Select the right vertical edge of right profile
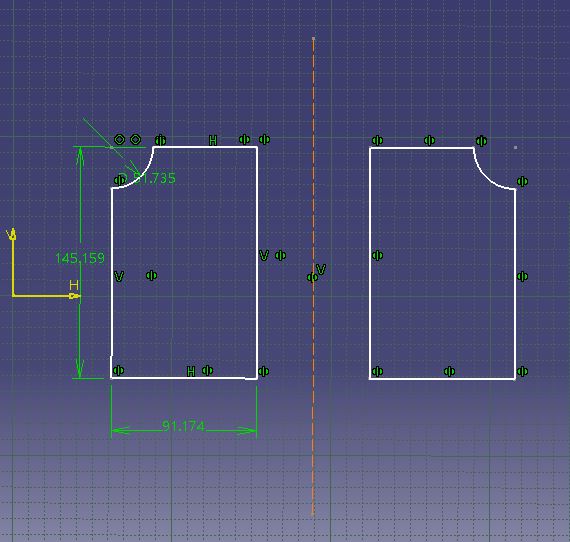 point(515,284)
